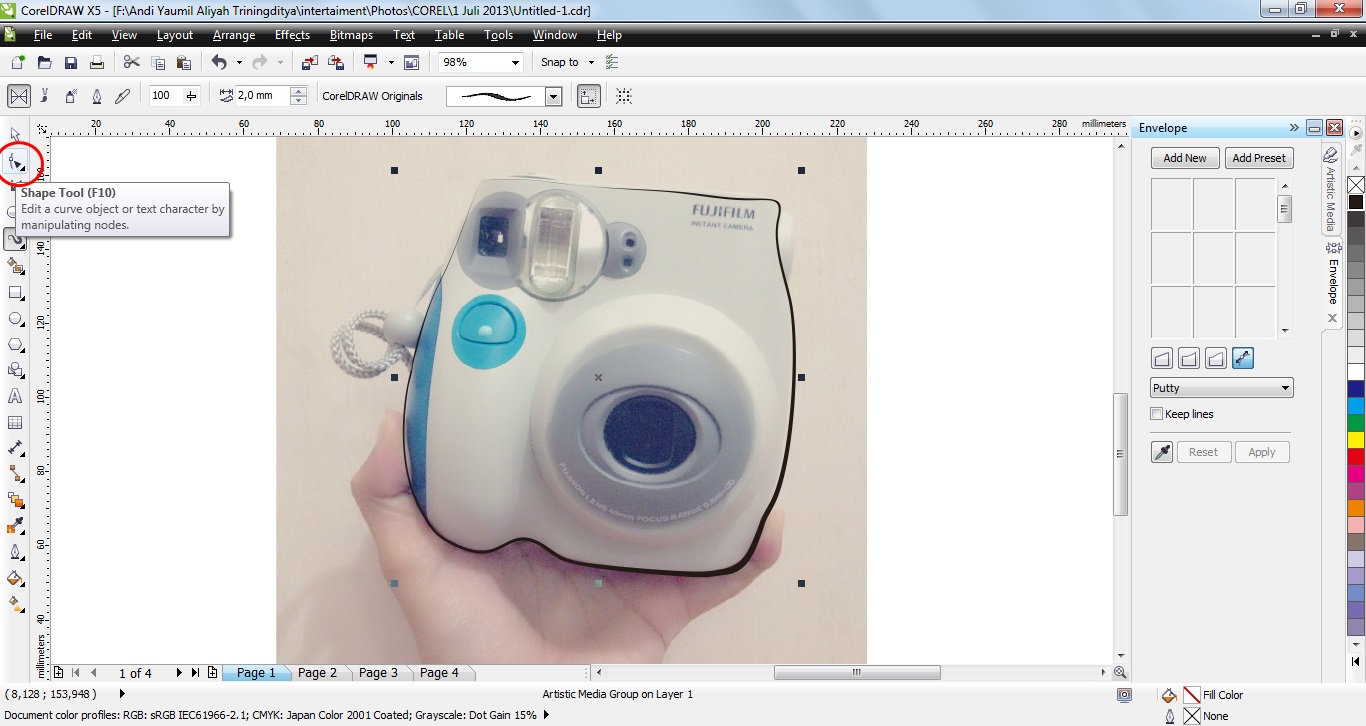The image size is (1366, 726).
Task: Open the Bitmaps menu
Action: (x=351, y=35)
